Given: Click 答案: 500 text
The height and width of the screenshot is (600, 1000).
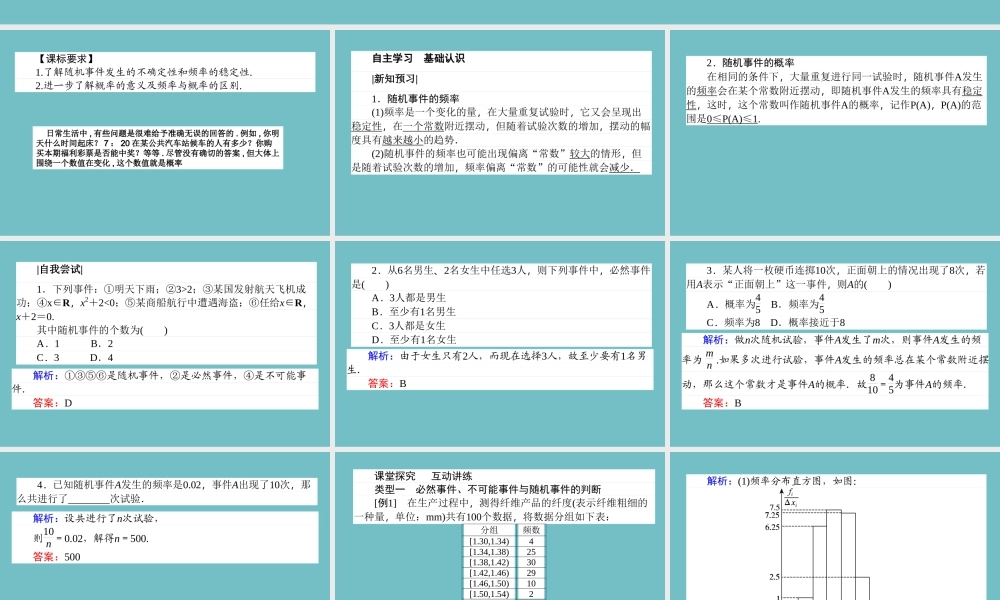Looking at the screenshot, I should pos(57,557).
